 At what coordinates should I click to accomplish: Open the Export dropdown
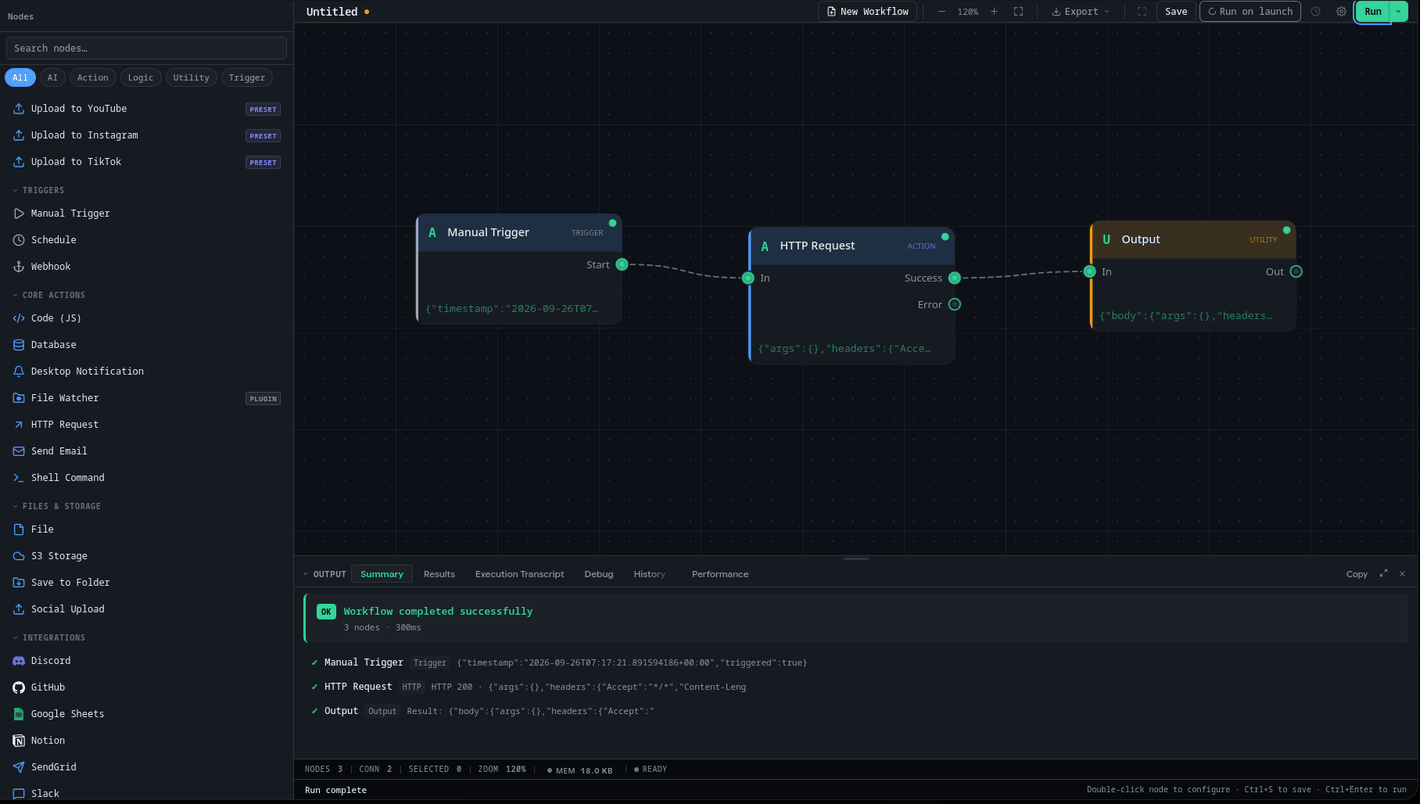[1081, 12]
